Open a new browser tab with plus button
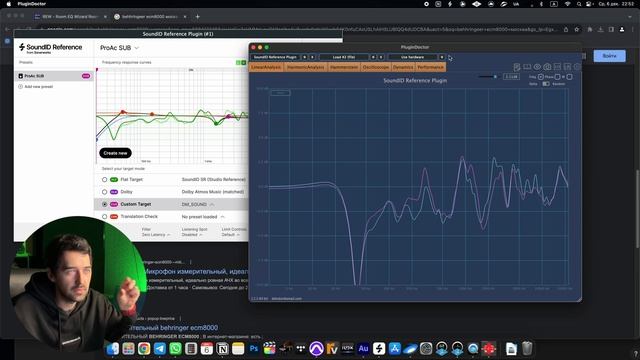The width and height of the screenshot is (640, 360). click(x=198, y=17)
